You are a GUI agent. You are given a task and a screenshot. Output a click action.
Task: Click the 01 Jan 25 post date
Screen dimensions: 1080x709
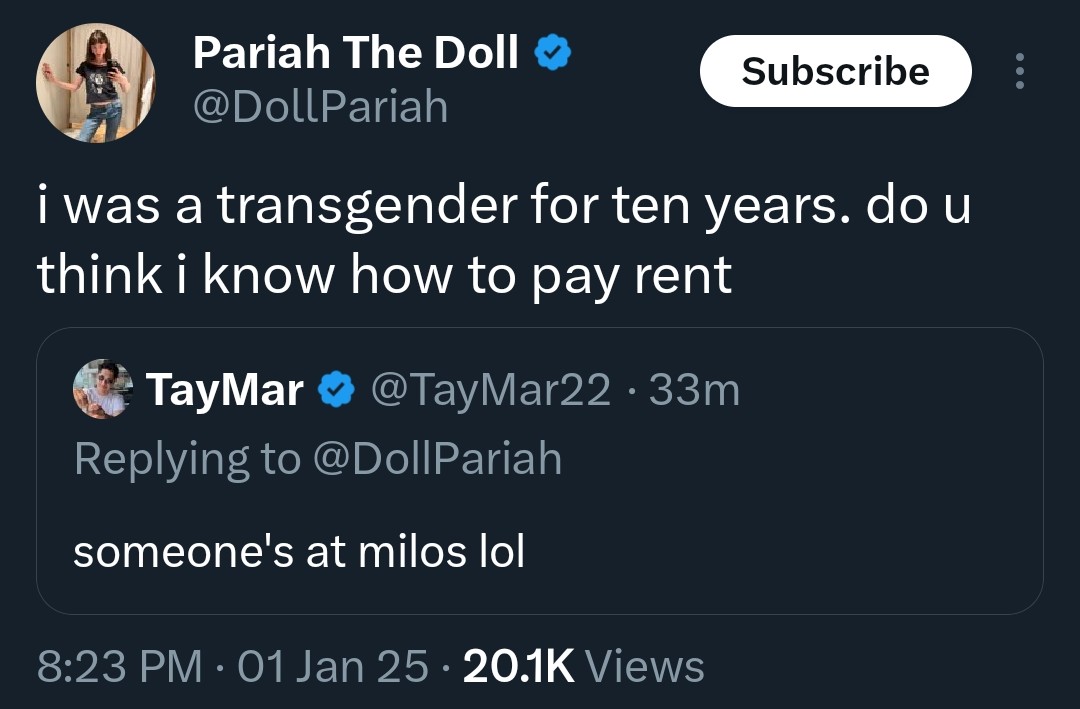point(333,666)
